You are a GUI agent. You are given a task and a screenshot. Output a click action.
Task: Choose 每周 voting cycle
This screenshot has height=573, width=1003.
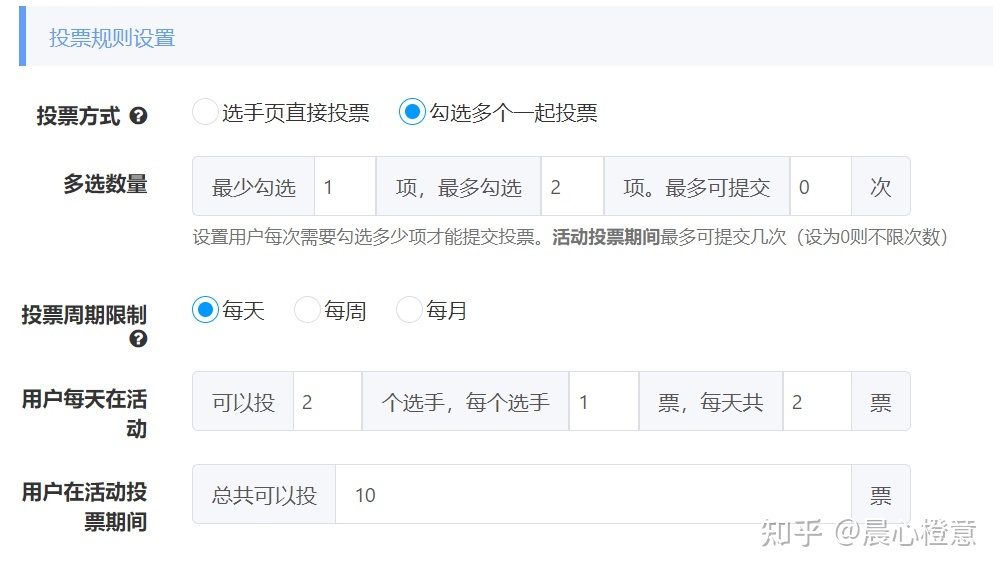pos(307,310)
